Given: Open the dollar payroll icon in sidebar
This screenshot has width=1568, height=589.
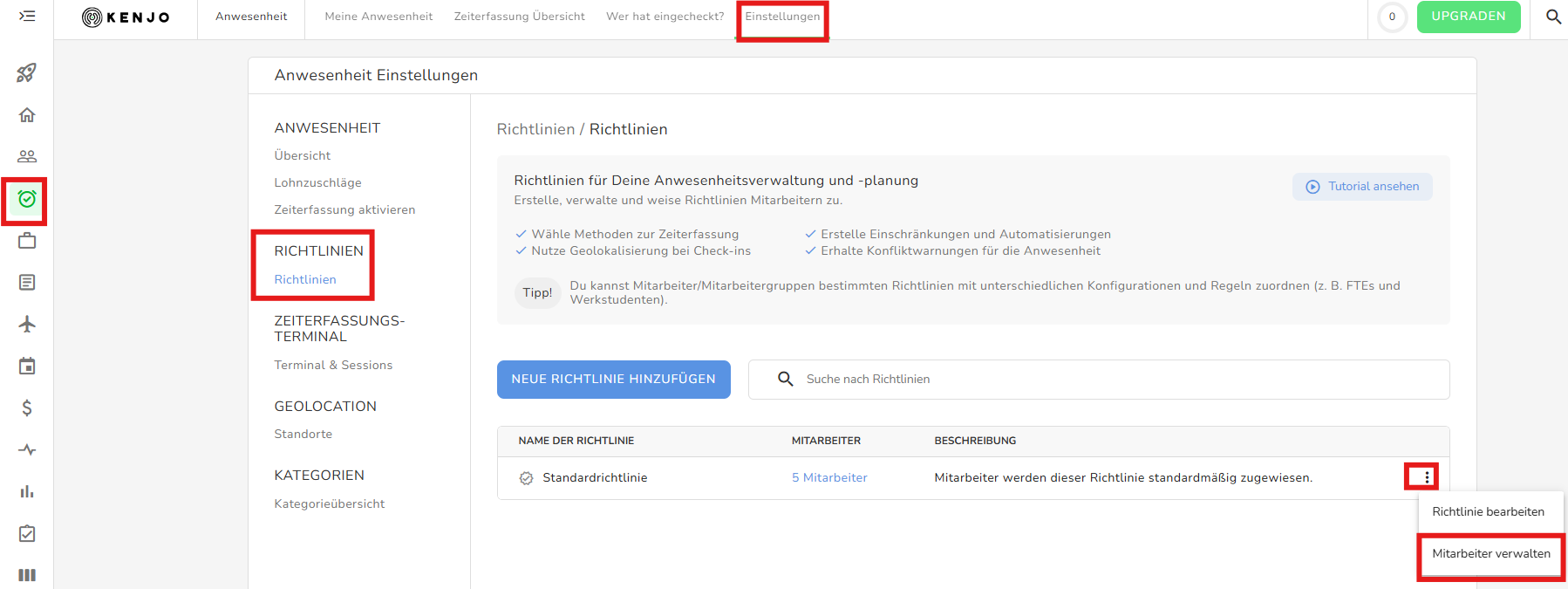Looking at the screenshot, I should 27,408.
